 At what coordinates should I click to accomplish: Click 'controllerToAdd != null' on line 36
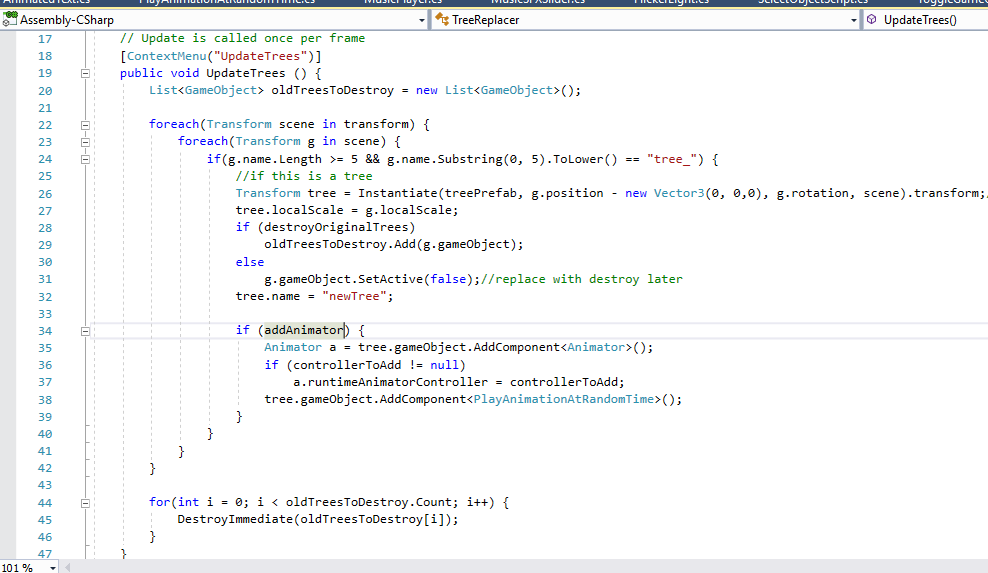pos(376,364)
